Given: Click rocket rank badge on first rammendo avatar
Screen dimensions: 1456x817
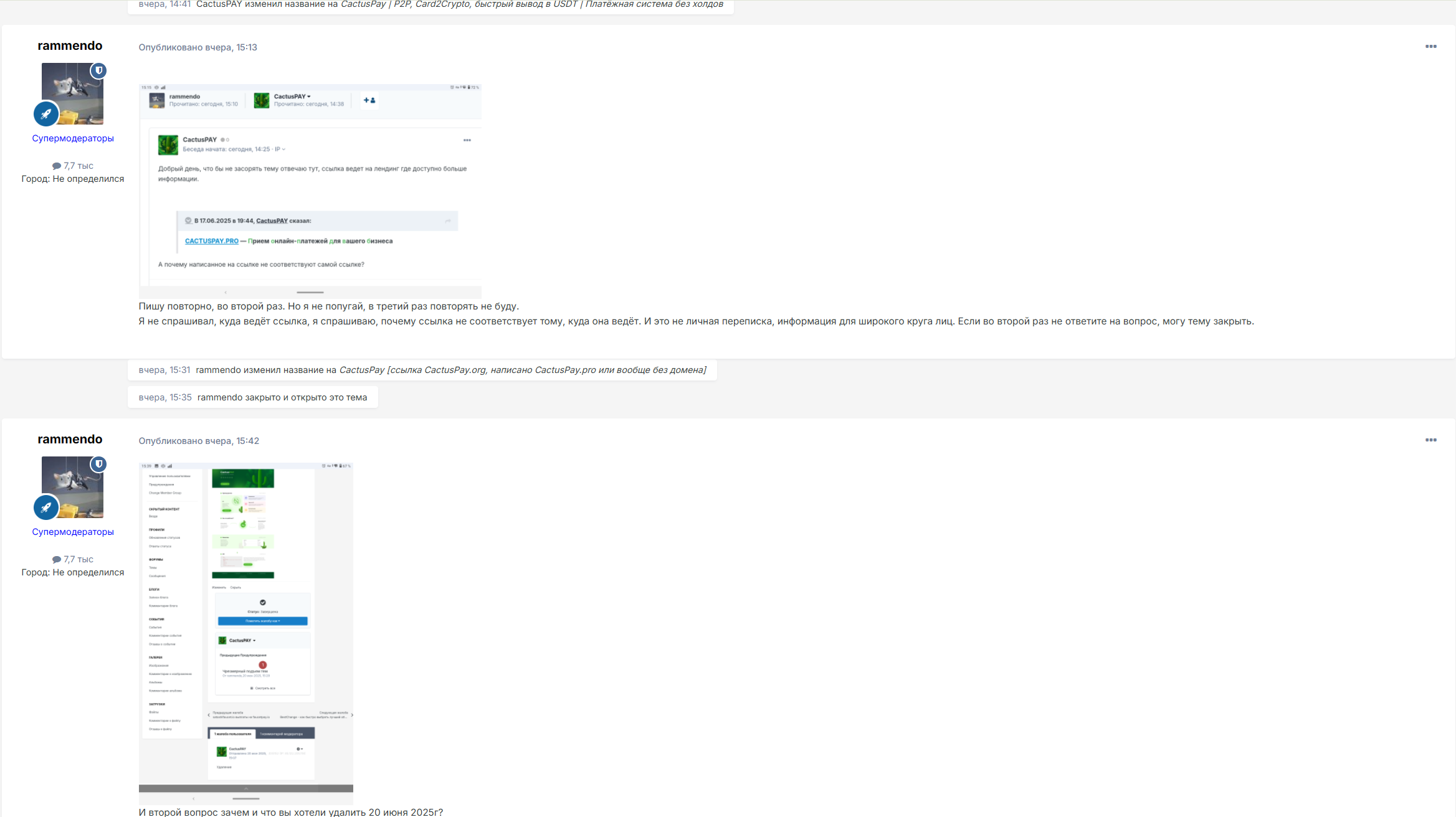Looking at the screenshot, I should [46, 114].
